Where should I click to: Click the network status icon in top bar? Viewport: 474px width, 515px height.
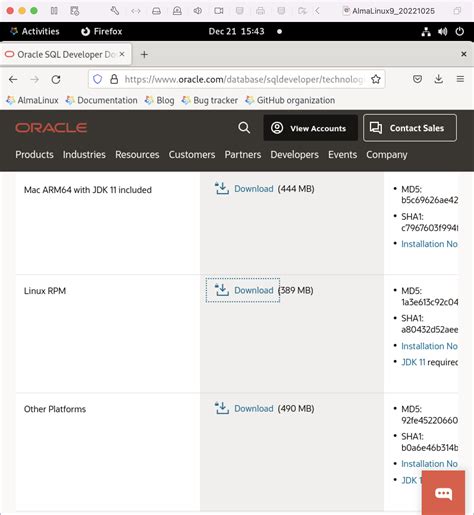426,32
